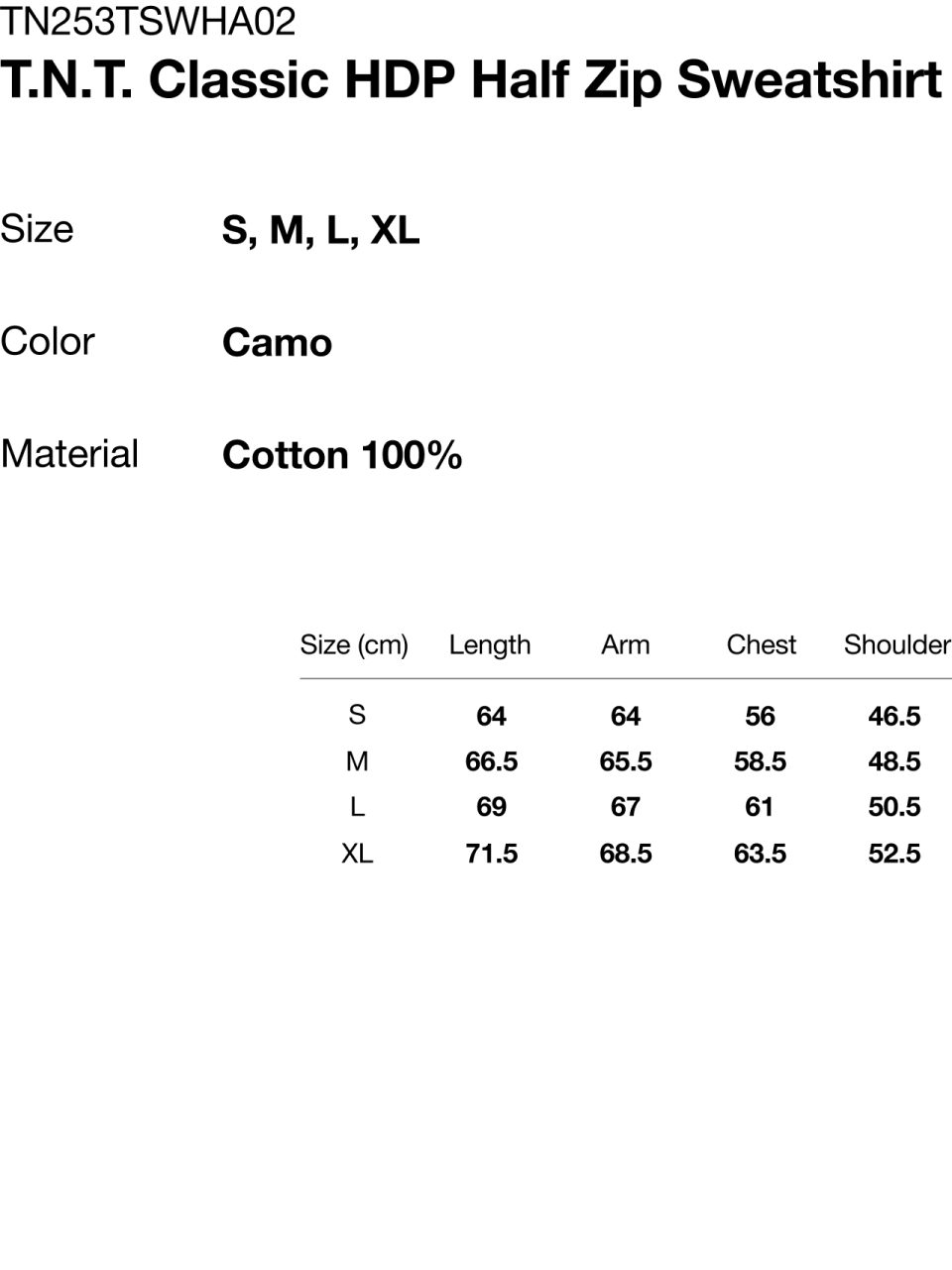This screenshot has height=1270, width=952.
Task: Click the Chest column header
Action: pos(762,645)
